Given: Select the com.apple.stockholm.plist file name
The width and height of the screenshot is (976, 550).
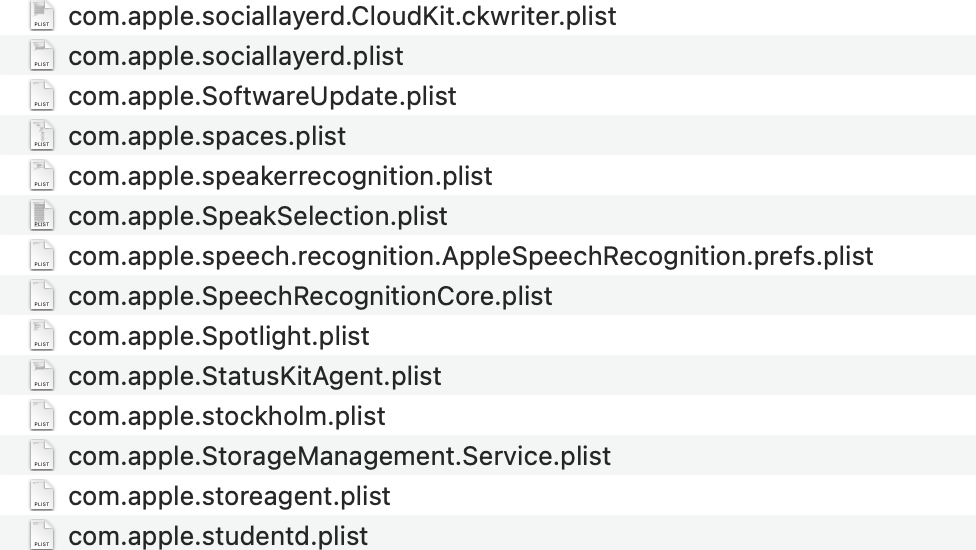Looking at the screenshot, I should tap(227, 416).
